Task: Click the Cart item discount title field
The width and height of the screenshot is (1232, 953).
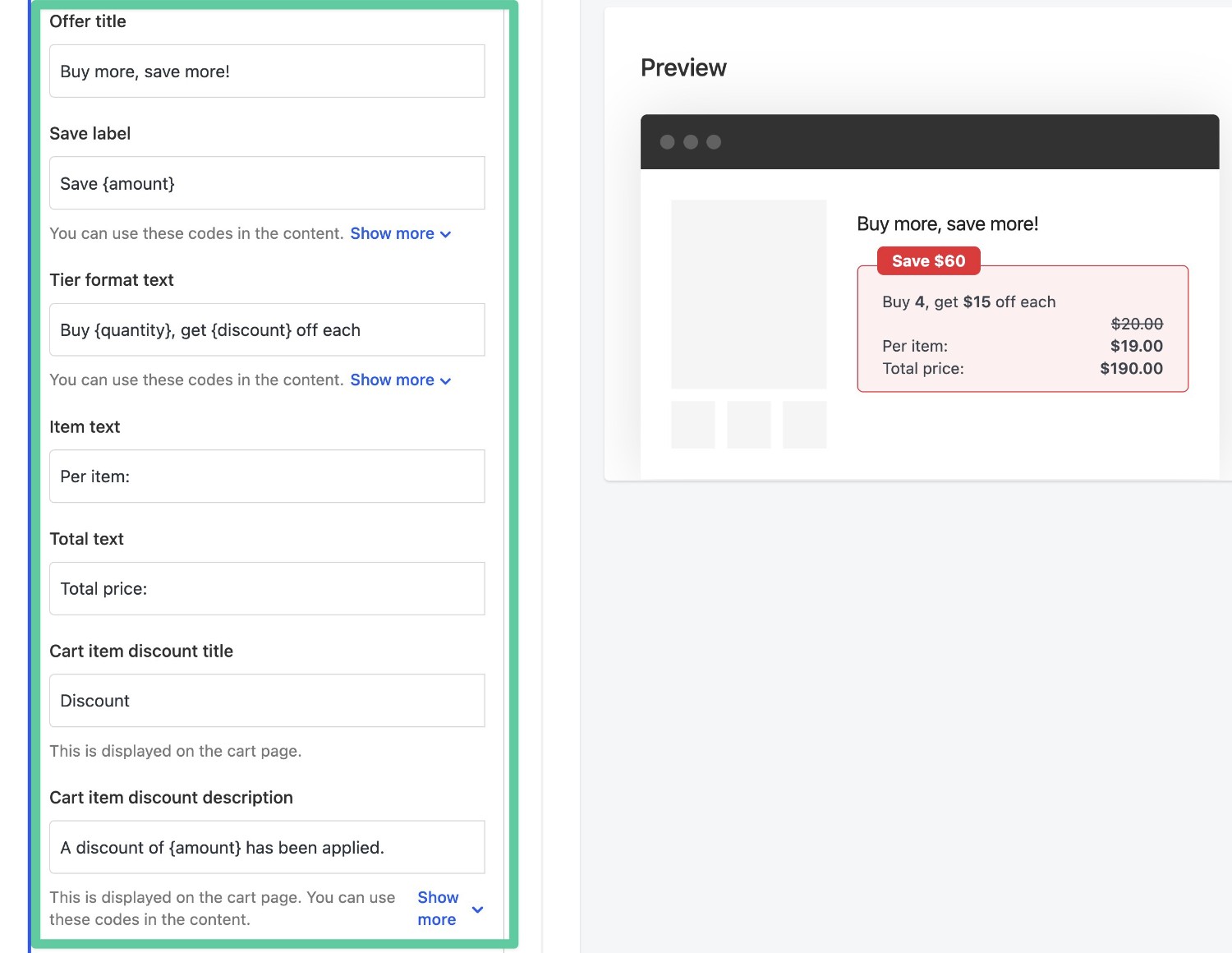Action: tap(267, 701)
